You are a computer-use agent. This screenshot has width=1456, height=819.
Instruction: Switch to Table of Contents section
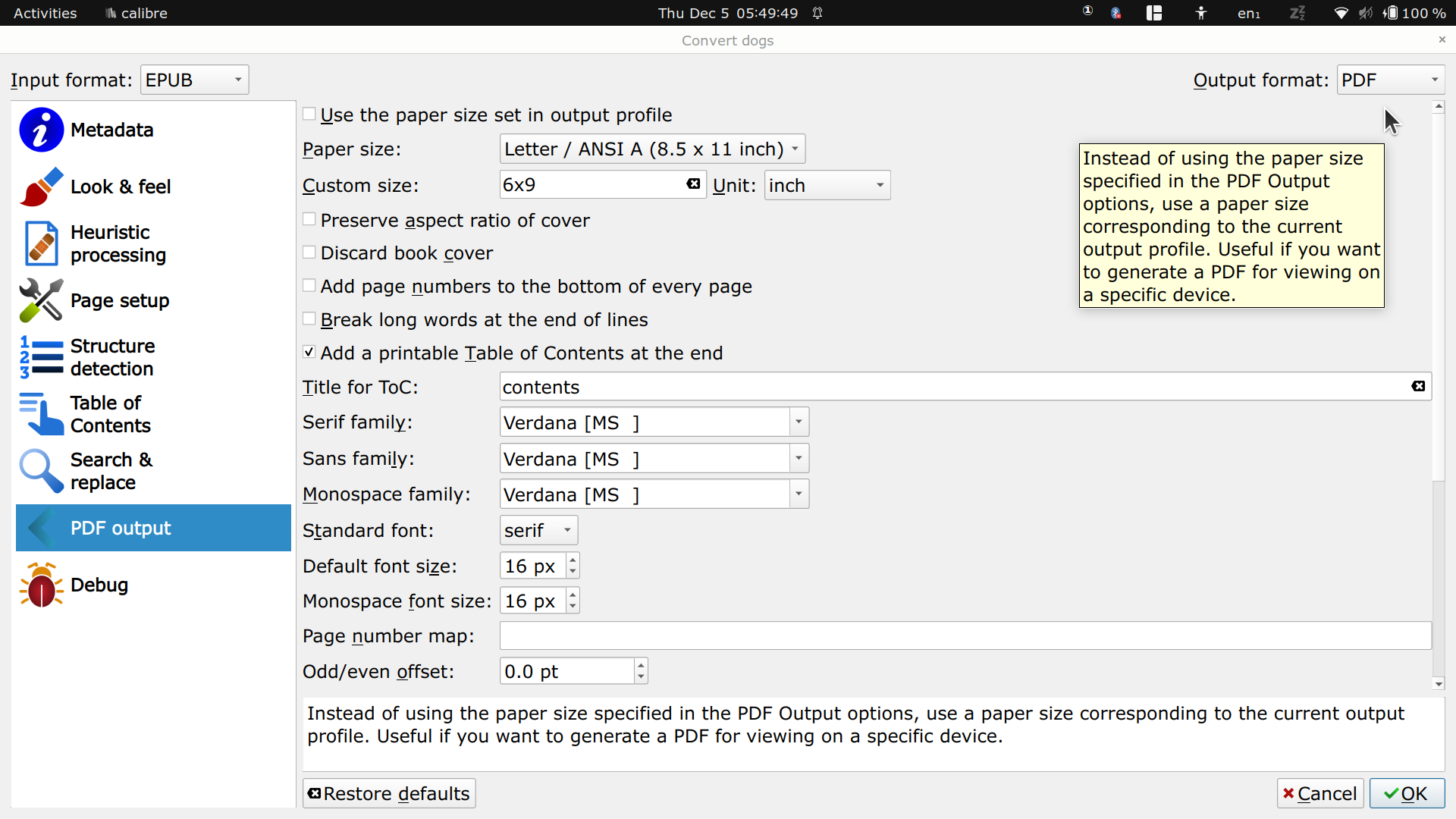[110, 414]
